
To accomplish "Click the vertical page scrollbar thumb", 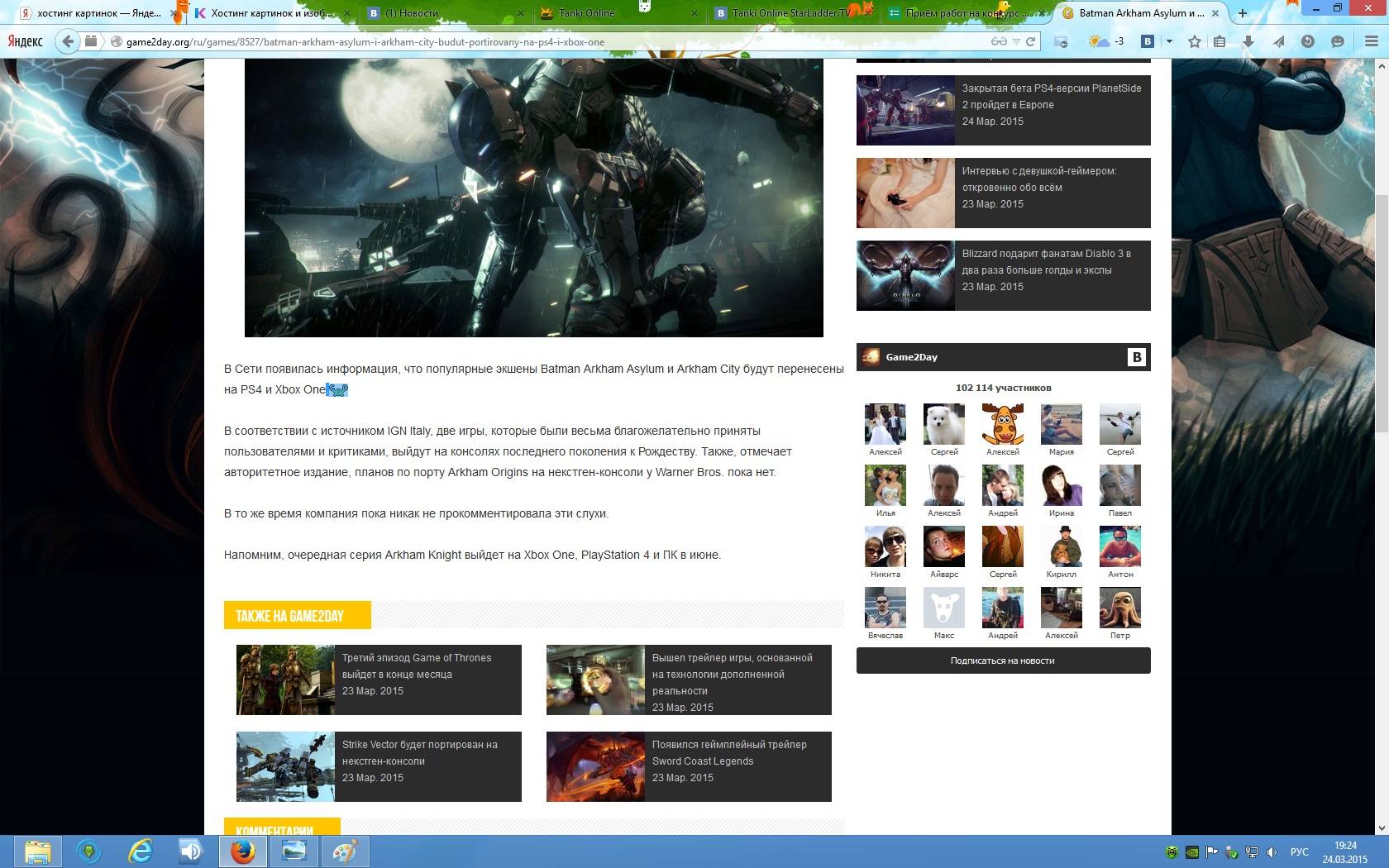I will click(x=1382, y=312).
